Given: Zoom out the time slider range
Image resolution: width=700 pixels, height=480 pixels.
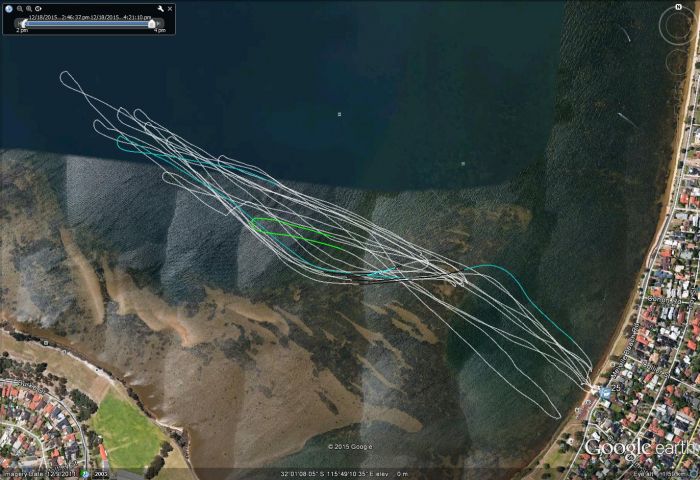Looking at the screenshot, I should coord(18,8).
